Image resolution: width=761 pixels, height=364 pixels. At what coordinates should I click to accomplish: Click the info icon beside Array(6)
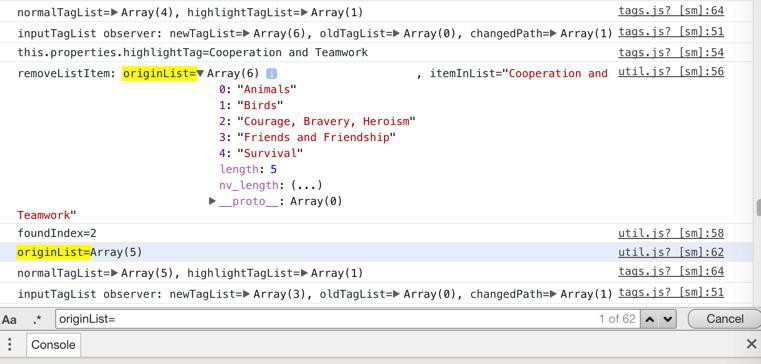click(x=271, y=74)
